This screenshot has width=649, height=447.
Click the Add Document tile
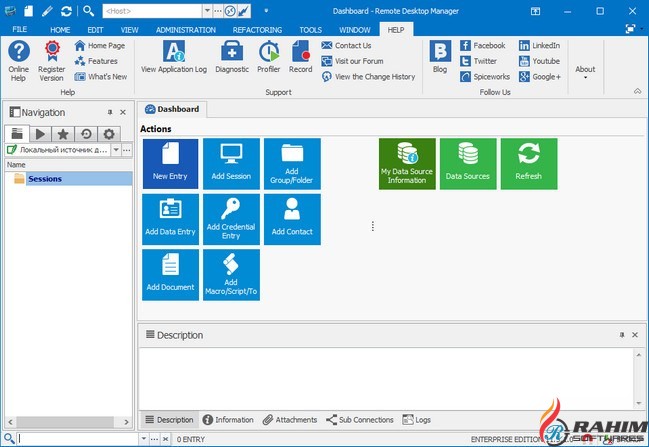(x=170, y=275)
